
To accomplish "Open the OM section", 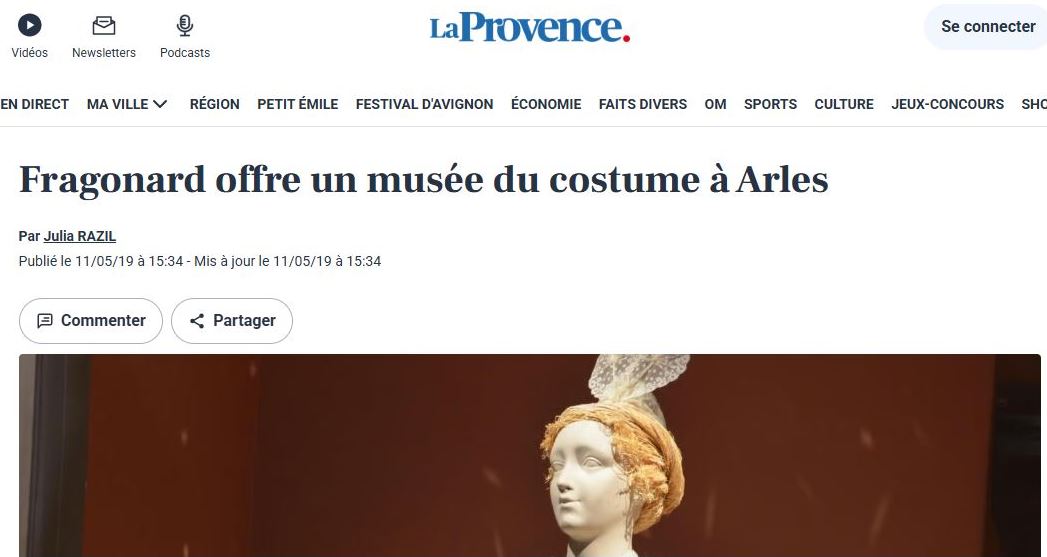I will click(x=715, y=104).
